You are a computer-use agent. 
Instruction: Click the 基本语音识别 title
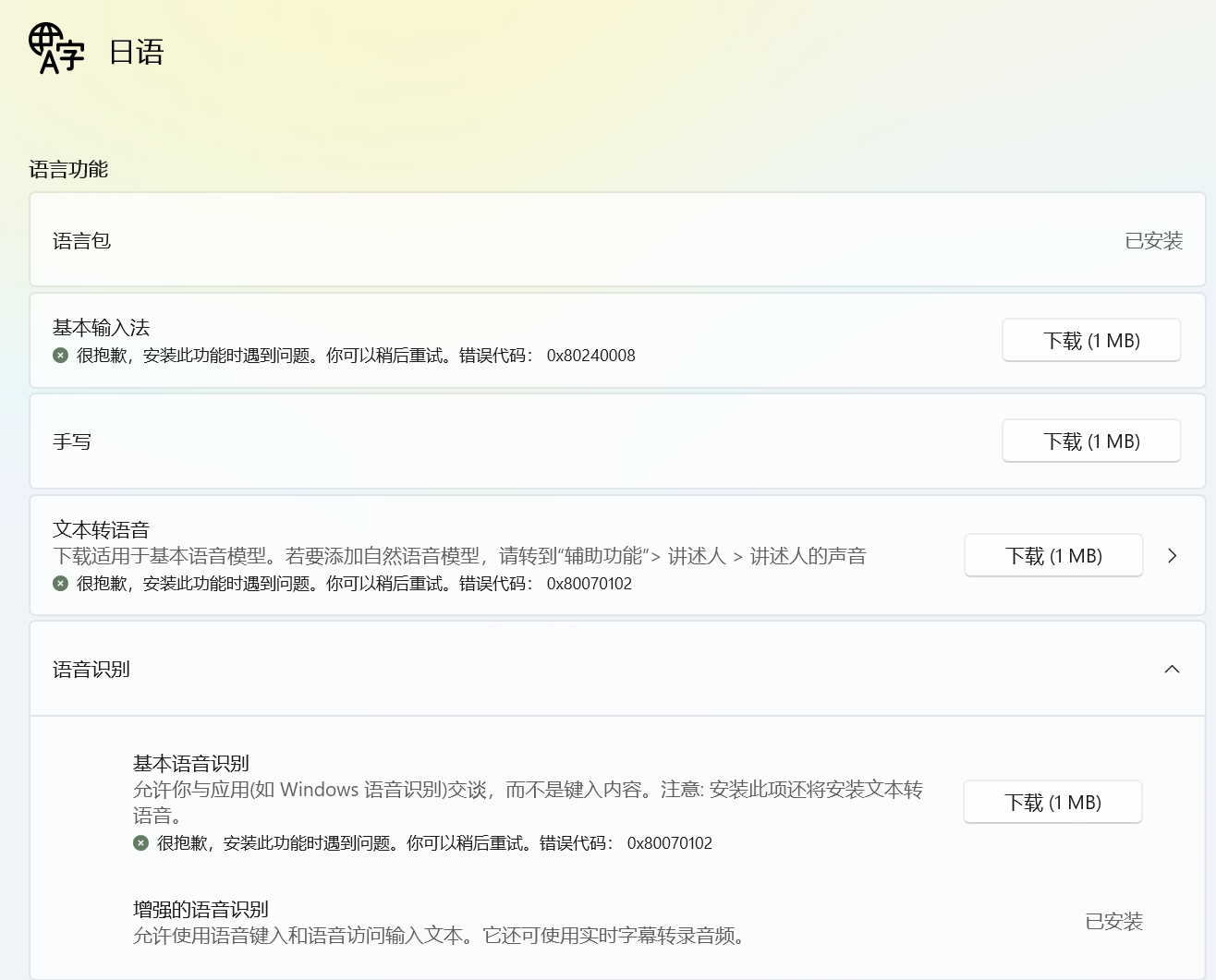pos(191,764)
